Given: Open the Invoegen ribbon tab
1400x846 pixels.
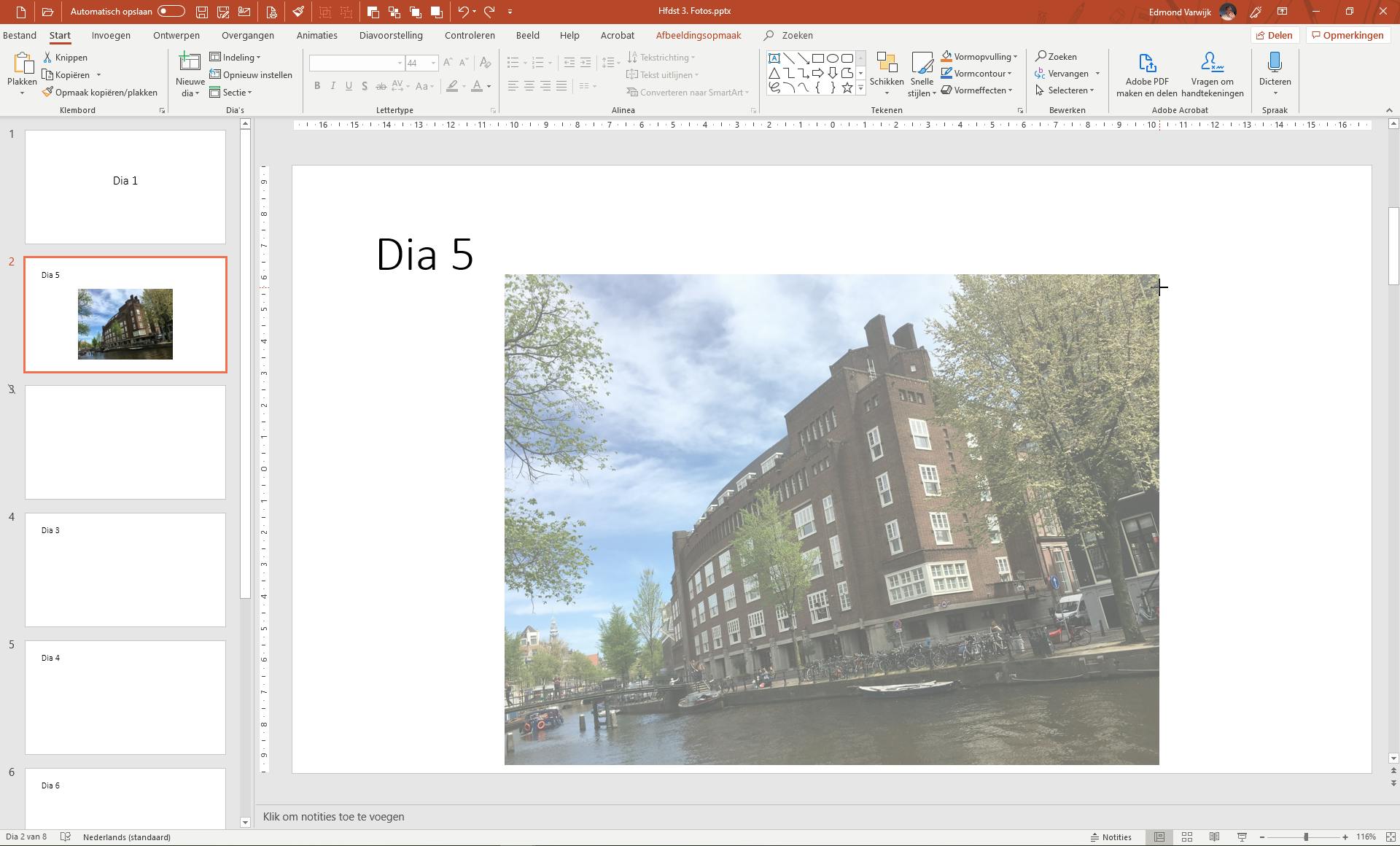Looking at the screenshot, I should pos(111,35).
